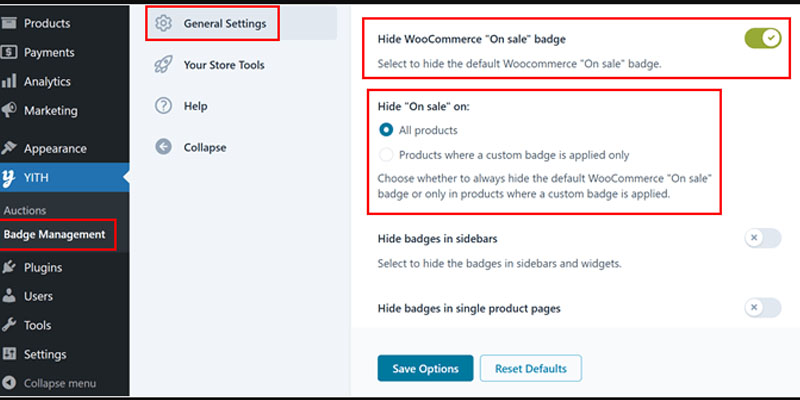Click the Save Options button
The image size is (800, 400).
click(x=426, y=368)
